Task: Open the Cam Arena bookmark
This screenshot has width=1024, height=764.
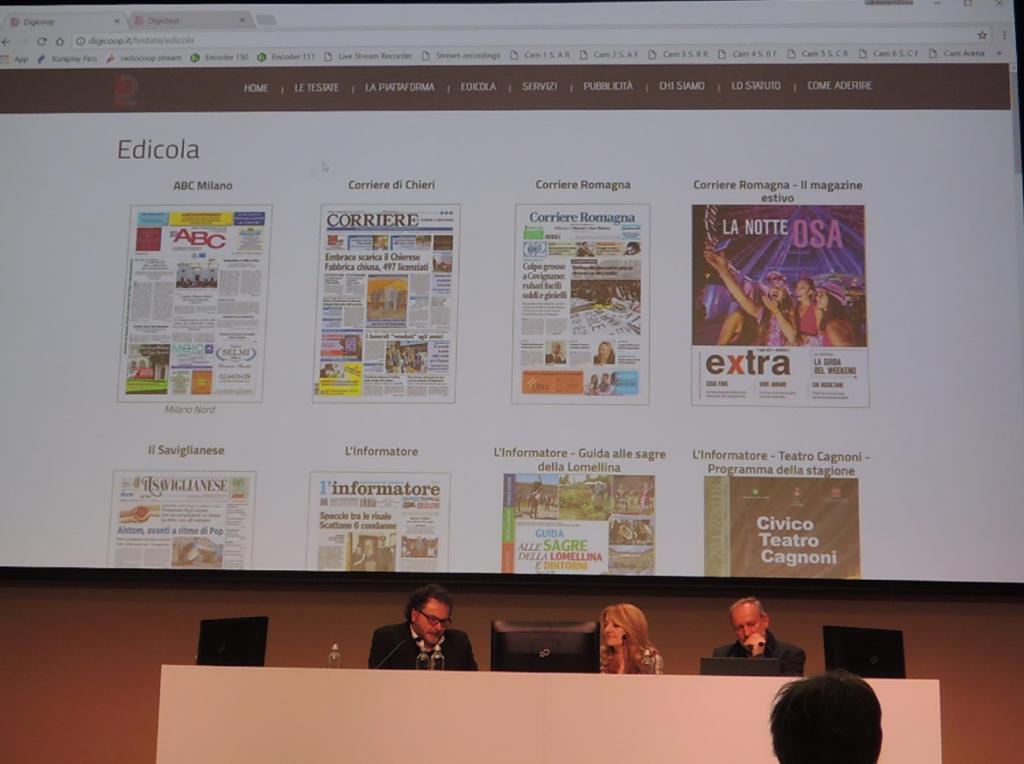Action: pyautogui.click(x=957, y=53)
